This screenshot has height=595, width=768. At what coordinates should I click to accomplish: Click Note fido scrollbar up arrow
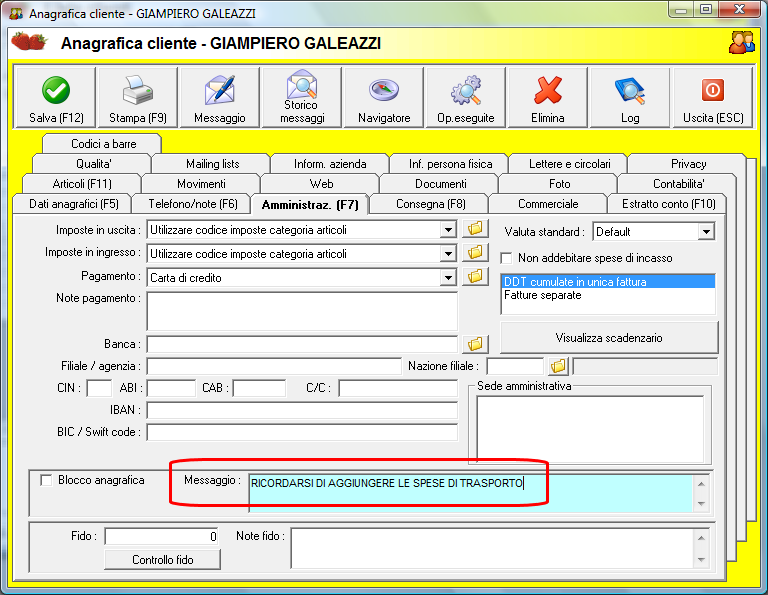(x=701, y=538)
